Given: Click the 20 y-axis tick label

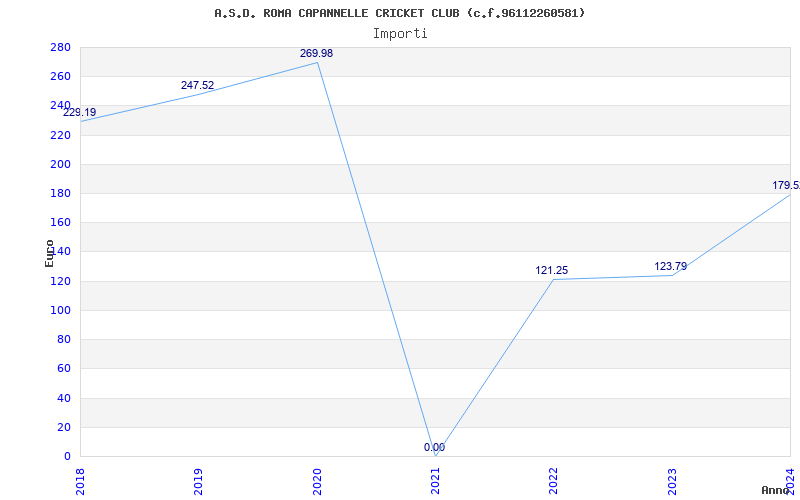Looking at the screenshot, I should [x=64, y=427].
